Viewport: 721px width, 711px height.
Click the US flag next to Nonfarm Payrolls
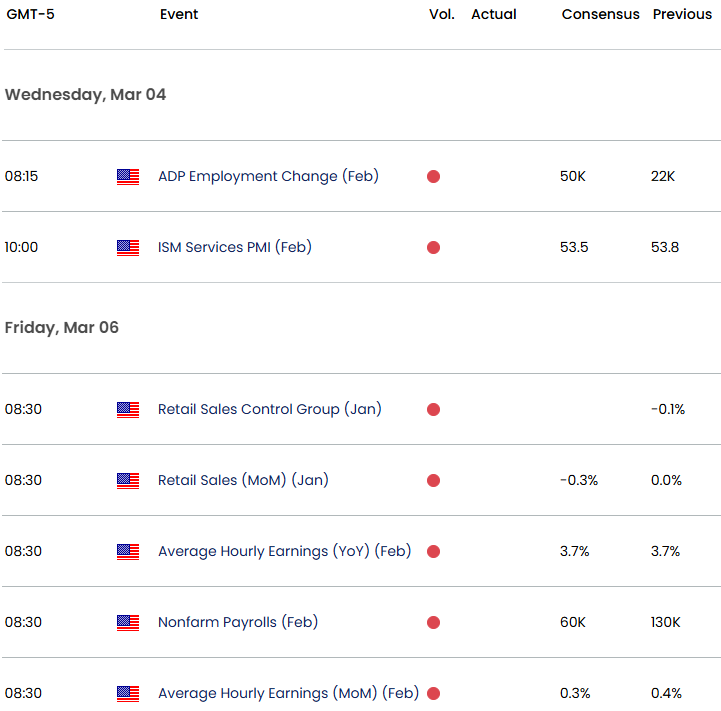pyautogui.click(x=127, y=623)
